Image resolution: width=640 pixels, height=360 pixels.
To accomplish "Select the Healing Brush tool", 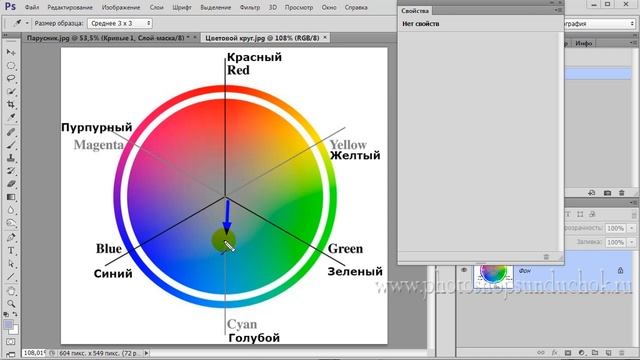I will (11, 132).
